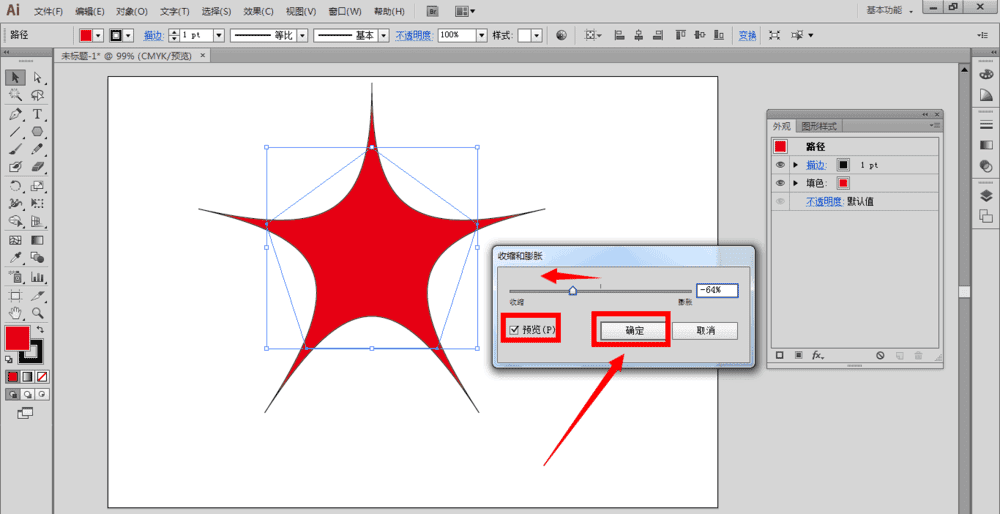Open the 样式 graphic style dropdown
The height and width of the screenshot is (514, 1000).
pos(538,36)
